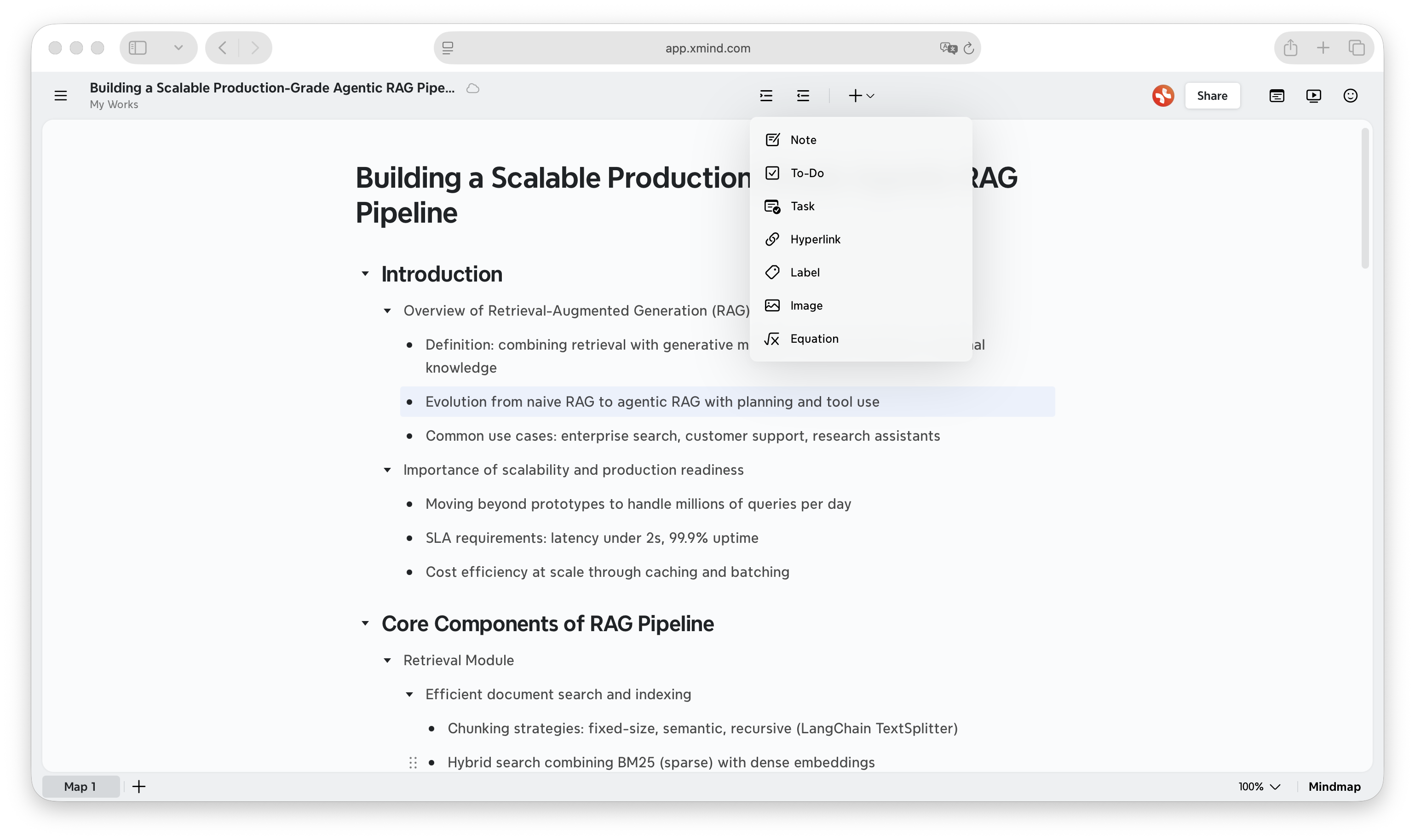
Task: Add a new sheet with plus
Action: (x=138, y=786)
